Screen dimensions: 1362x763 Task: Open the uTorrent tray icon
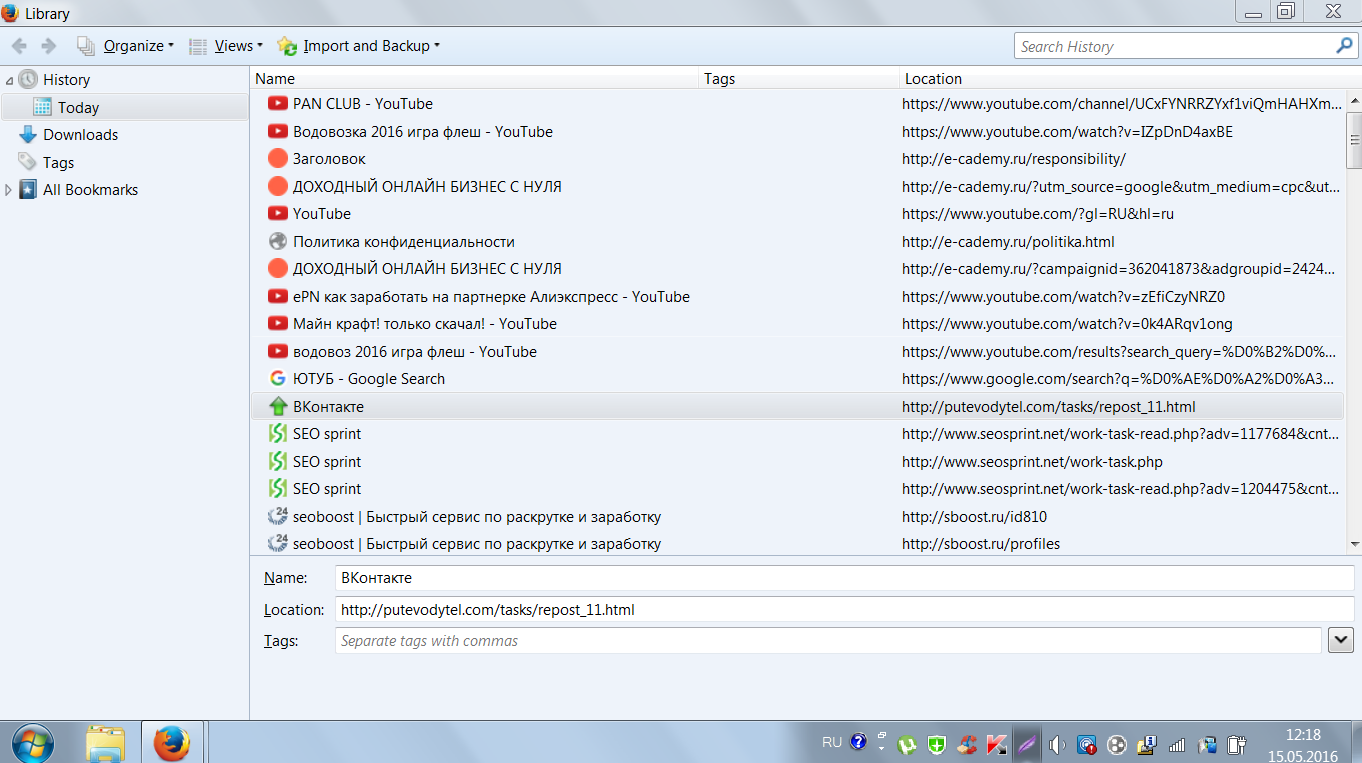click(907, 744)
